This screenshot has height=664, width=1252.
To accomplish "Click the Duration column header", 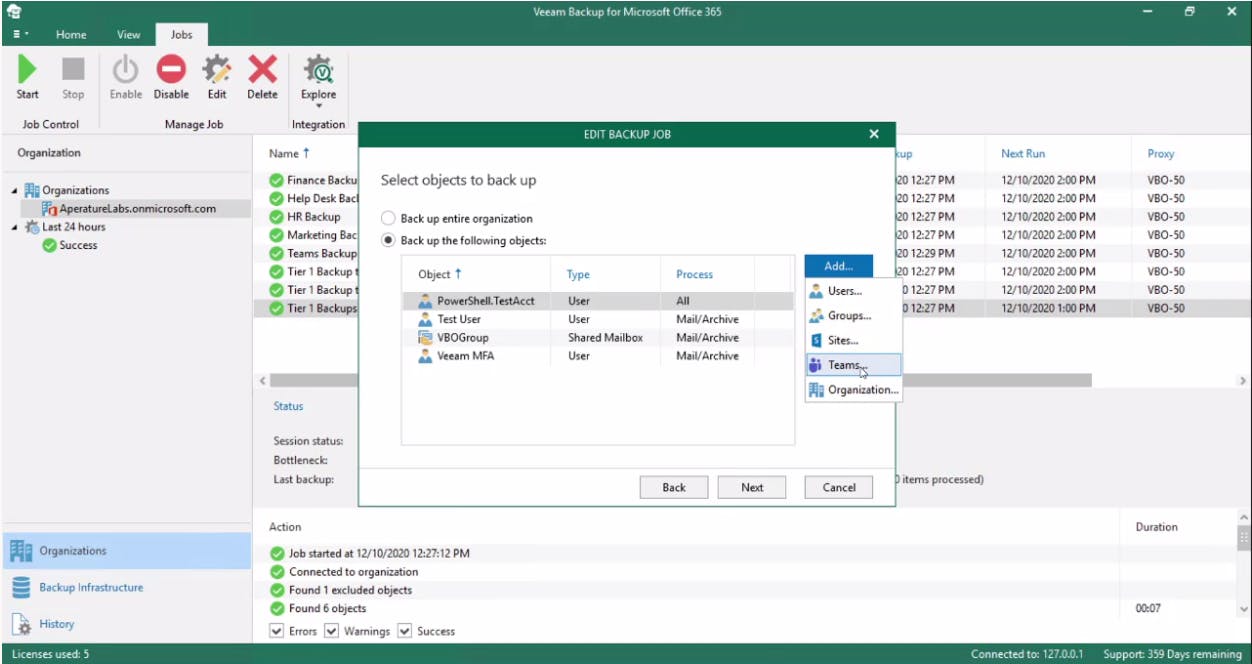I will [1156, 527].
